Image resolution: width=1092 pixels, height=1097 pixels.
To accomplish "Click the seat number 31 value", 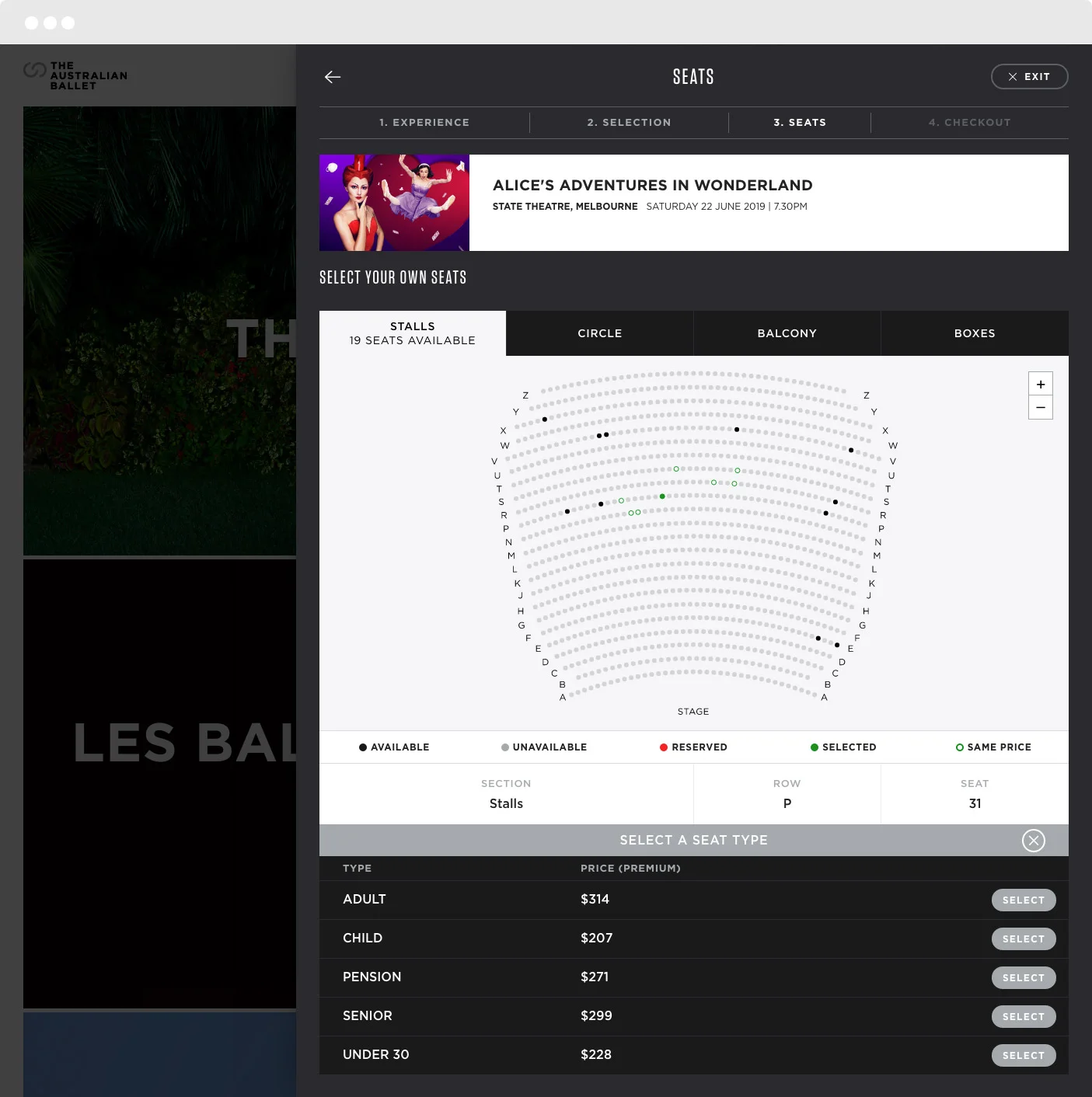I will point(975,803).
